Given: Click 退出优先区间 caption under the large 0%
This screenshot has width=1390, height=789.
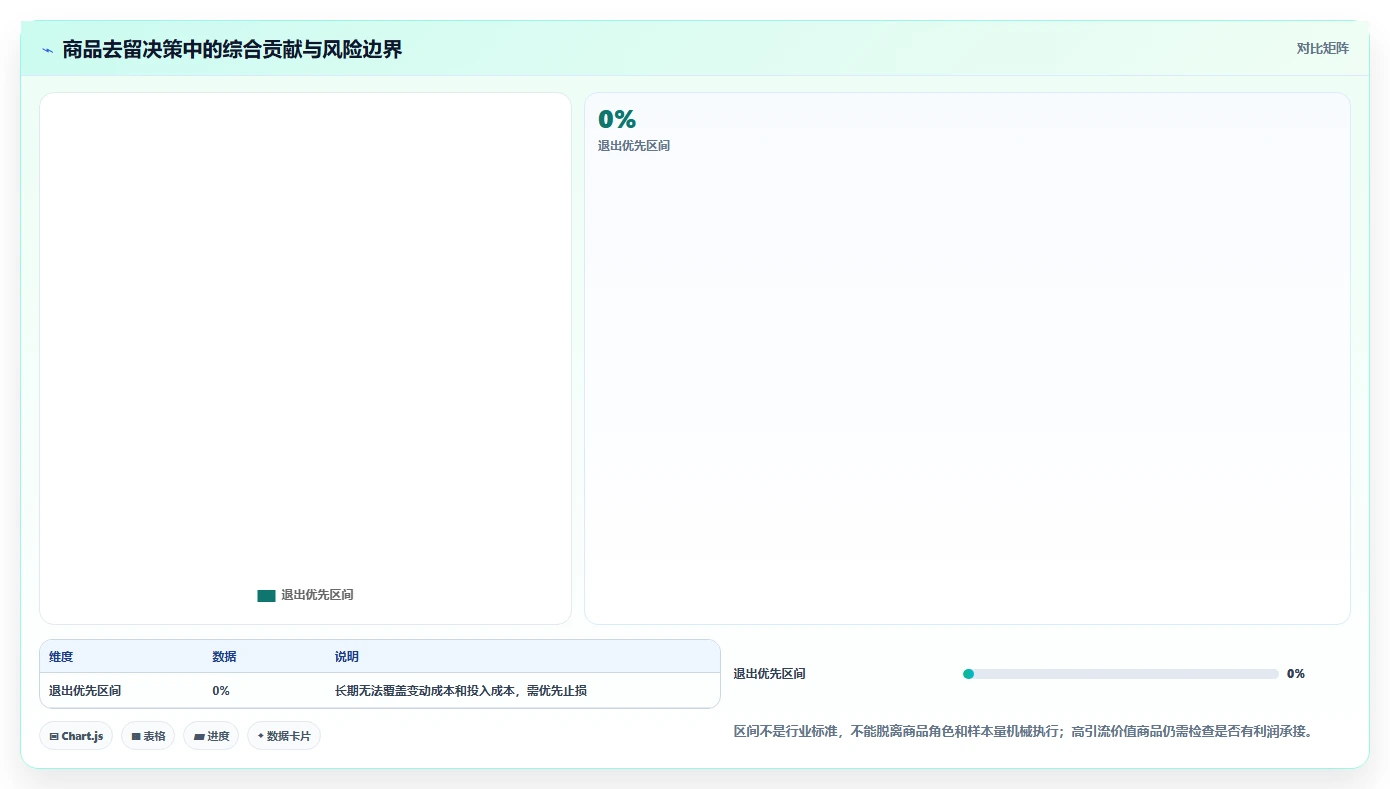Looking at the screenshot, I should tap(634, 146).
